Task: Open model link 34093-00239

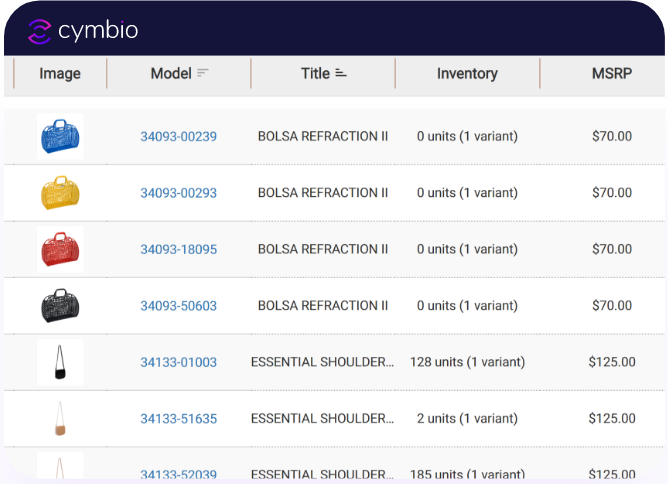Action: pos(178,136)
